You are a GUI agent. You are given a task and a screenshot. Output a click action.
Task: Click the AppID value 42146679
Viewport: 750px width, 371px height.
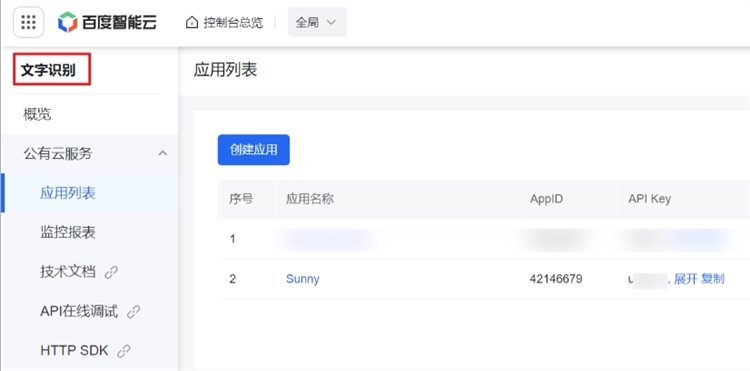pyautogui.click(x=556, y=279)
